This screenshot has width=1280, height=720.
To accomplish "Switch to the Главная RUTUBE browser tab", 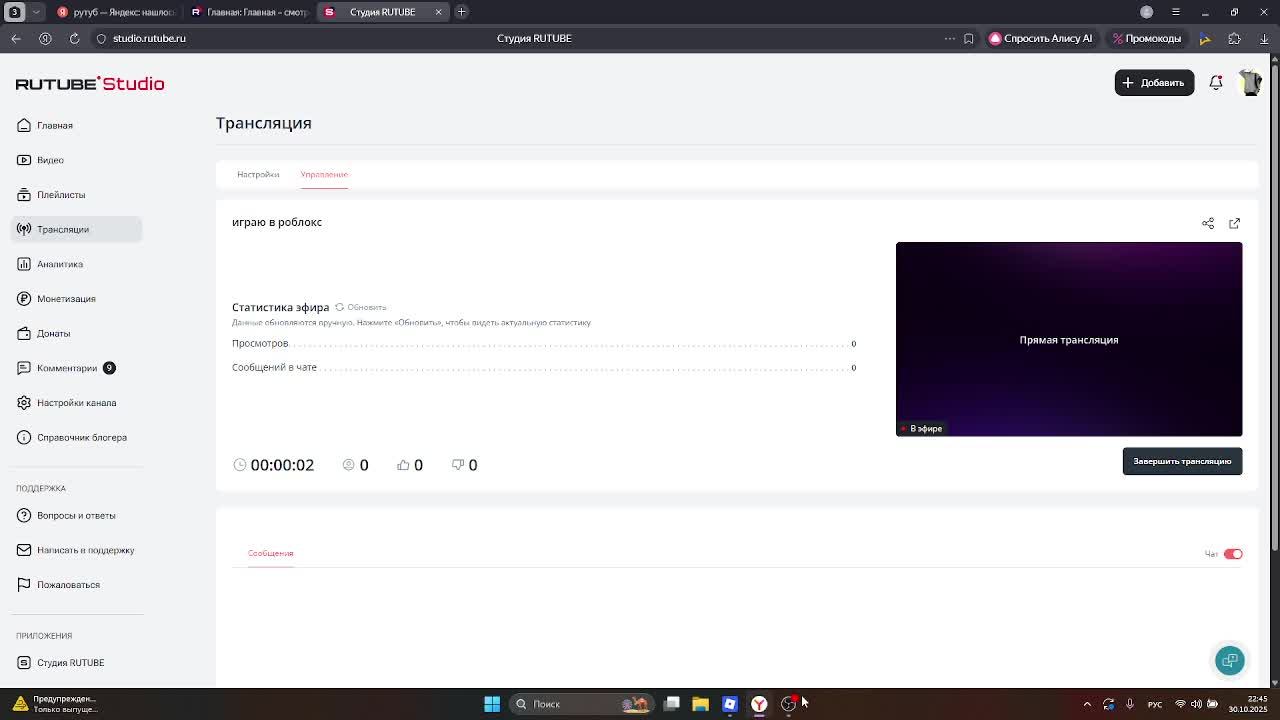I will pos(250,12).
